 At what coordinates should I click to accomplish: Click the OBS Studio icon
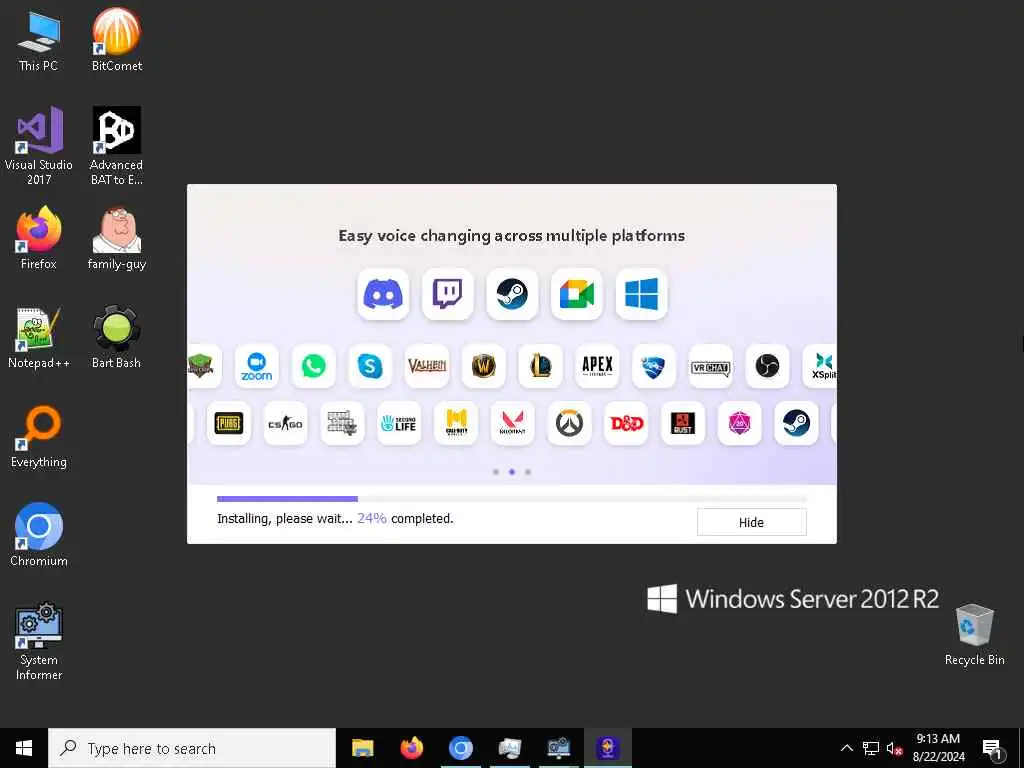(767, 366)
